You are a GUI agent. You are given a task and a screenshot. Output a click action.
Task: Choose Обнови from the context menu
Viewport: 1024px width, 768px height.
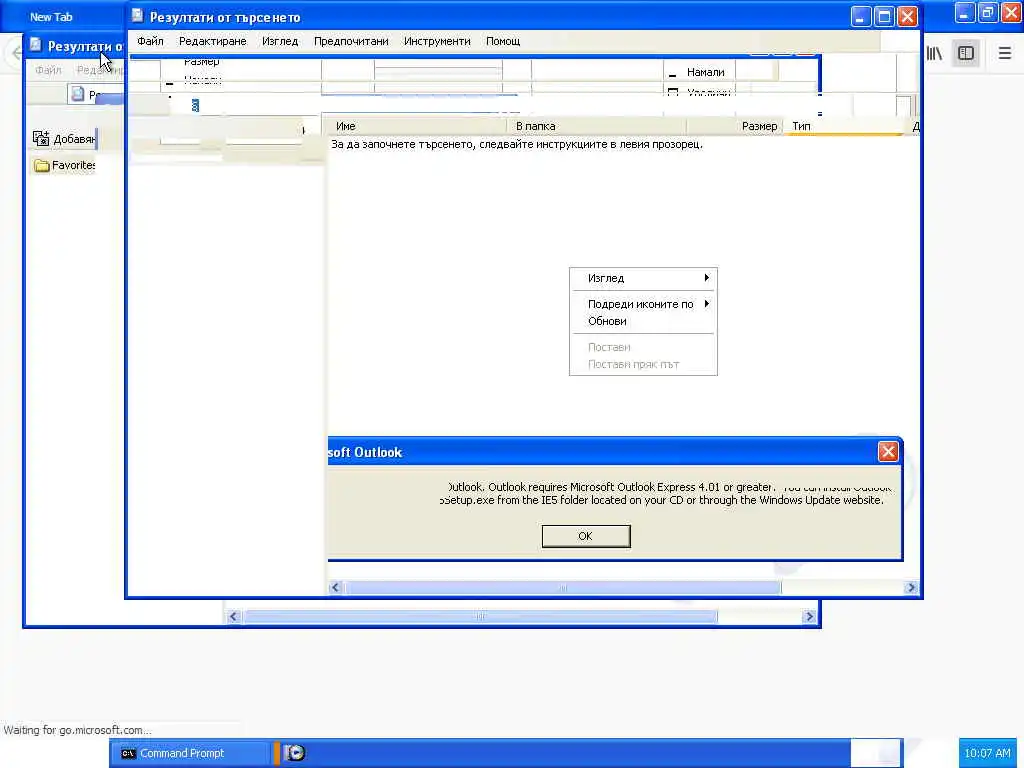click(x=643, y=321)
